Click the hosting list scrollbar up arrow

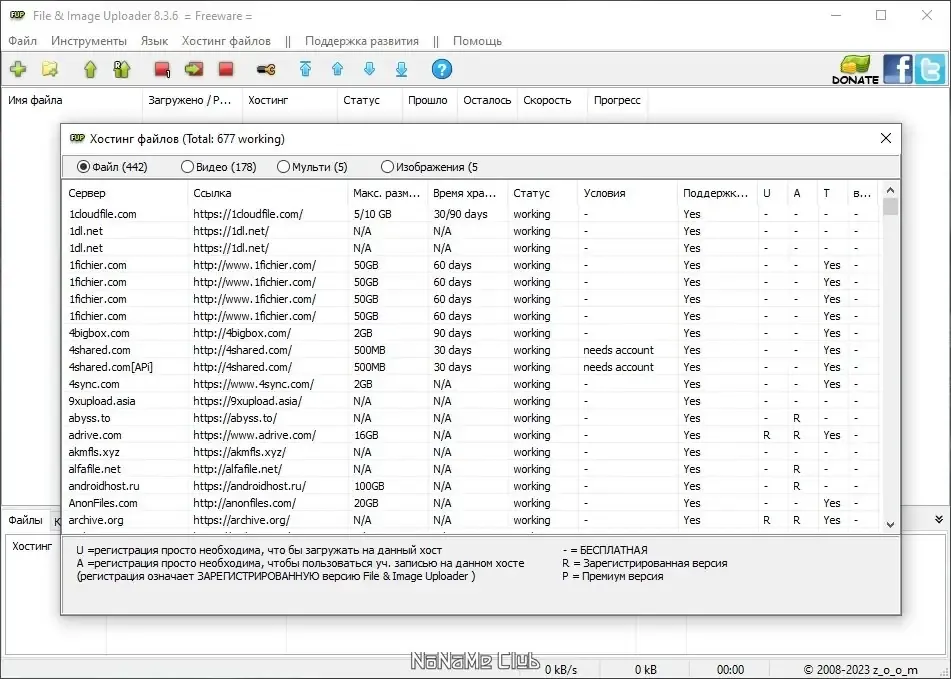coord(890,190)
